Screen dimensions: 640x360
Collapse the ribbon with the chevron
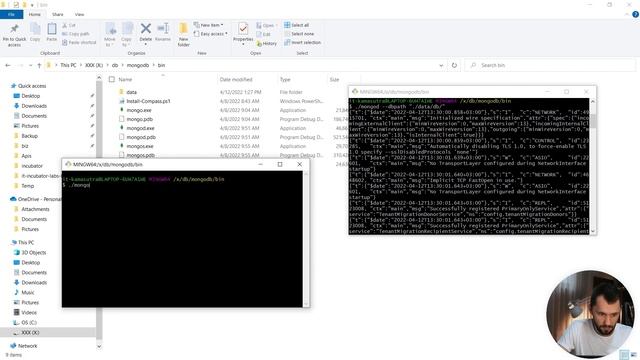click(627, 14)
